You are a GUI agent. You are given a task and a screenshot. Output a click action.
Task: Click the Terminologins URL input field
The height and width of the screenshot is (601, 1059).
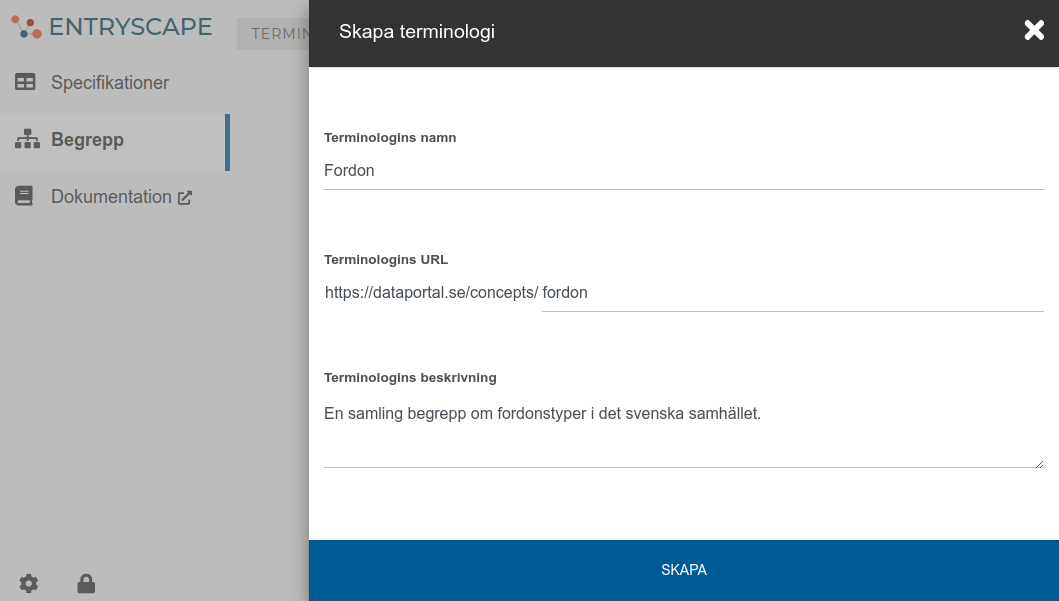[790, 292]
